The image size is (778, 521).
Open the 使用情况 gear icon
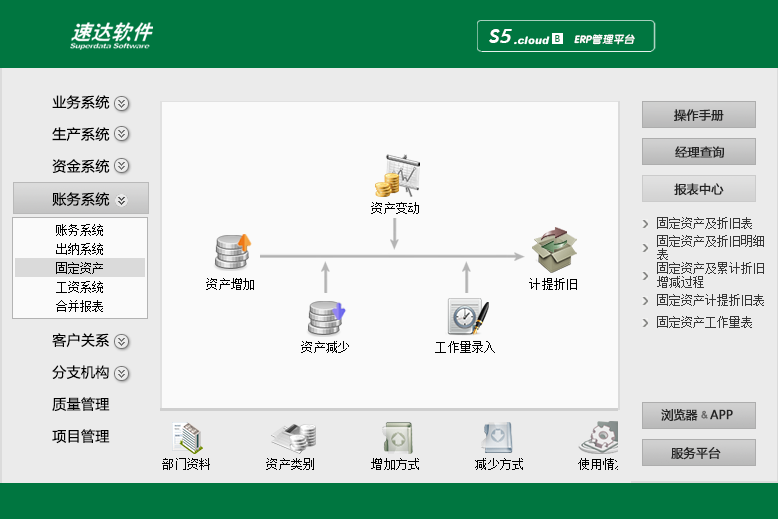598,438
